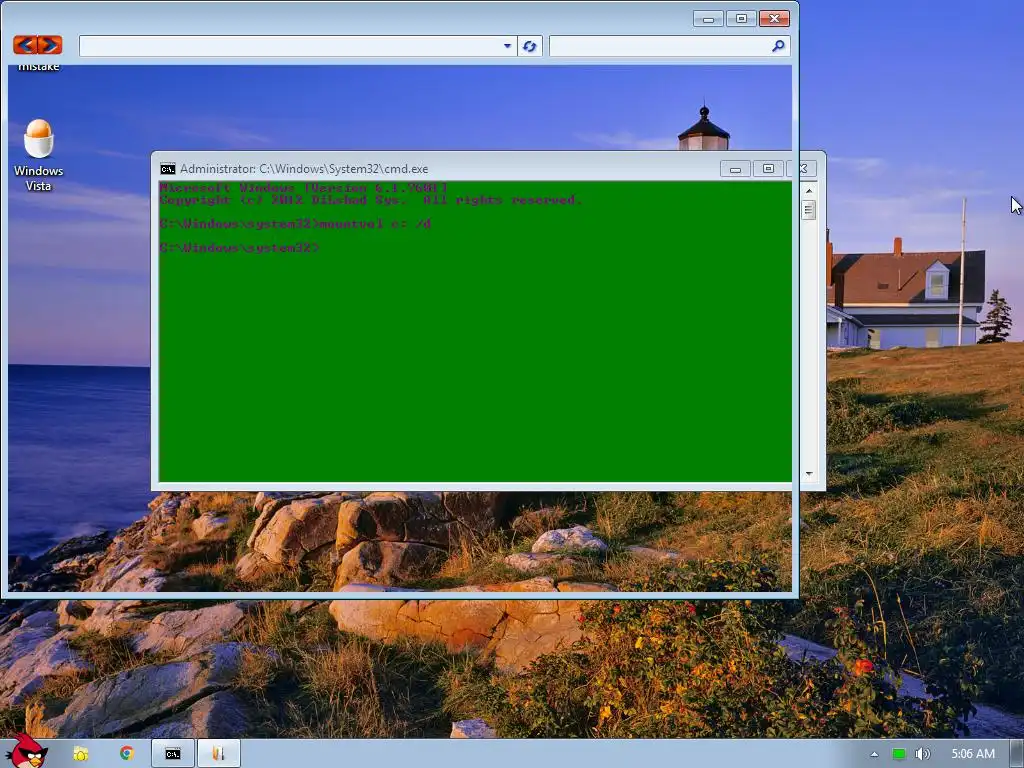Image resolution: width=1024 pixels, height=768 pixels.
Task: Open the cmd.exe title bar system icon
Action: 168,169
